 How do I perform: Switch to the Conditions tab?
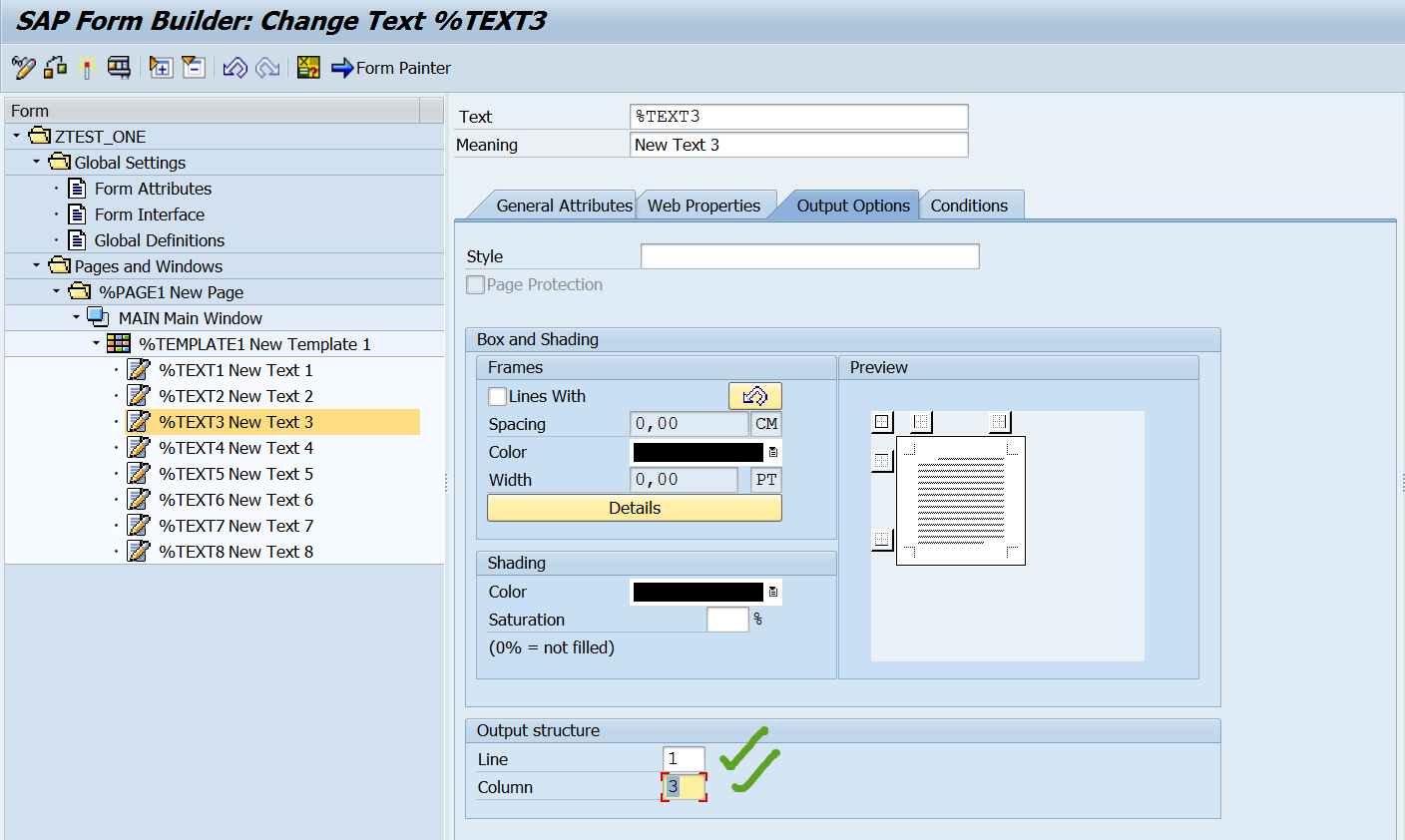[970, 205]
